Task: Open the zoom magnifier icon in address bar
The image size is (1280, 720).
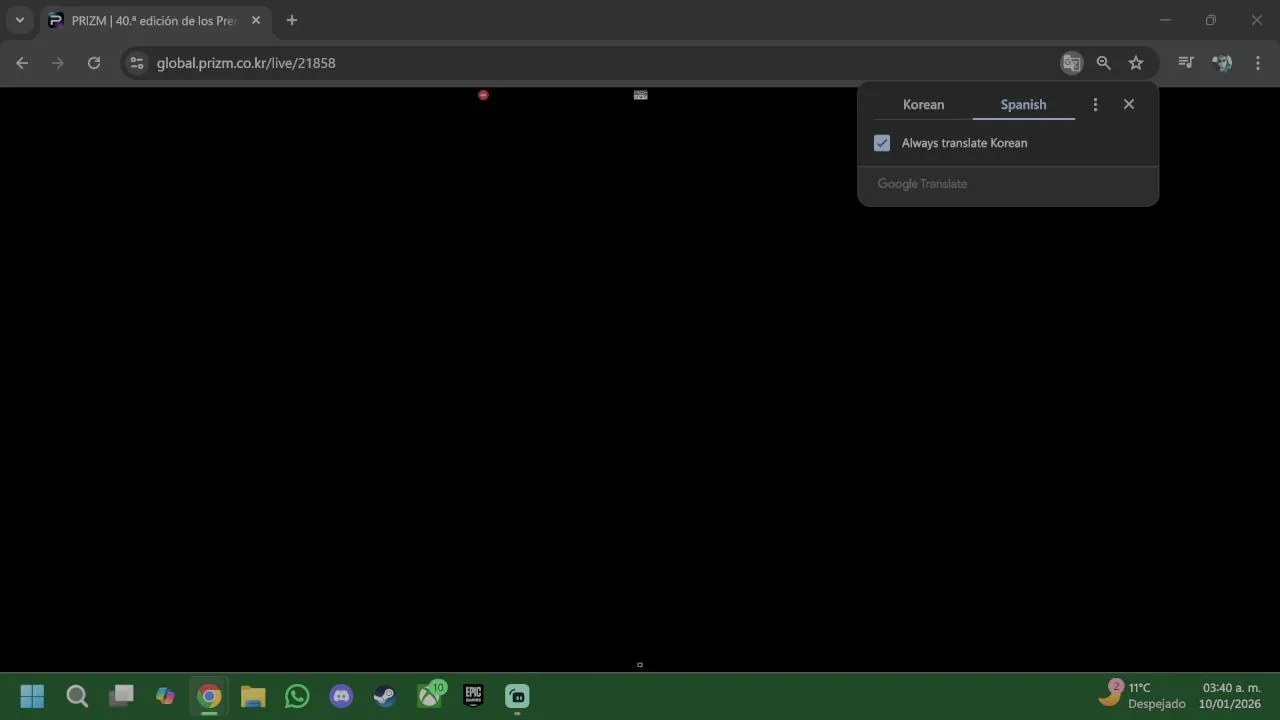Action: click(x=1104, y=63)
